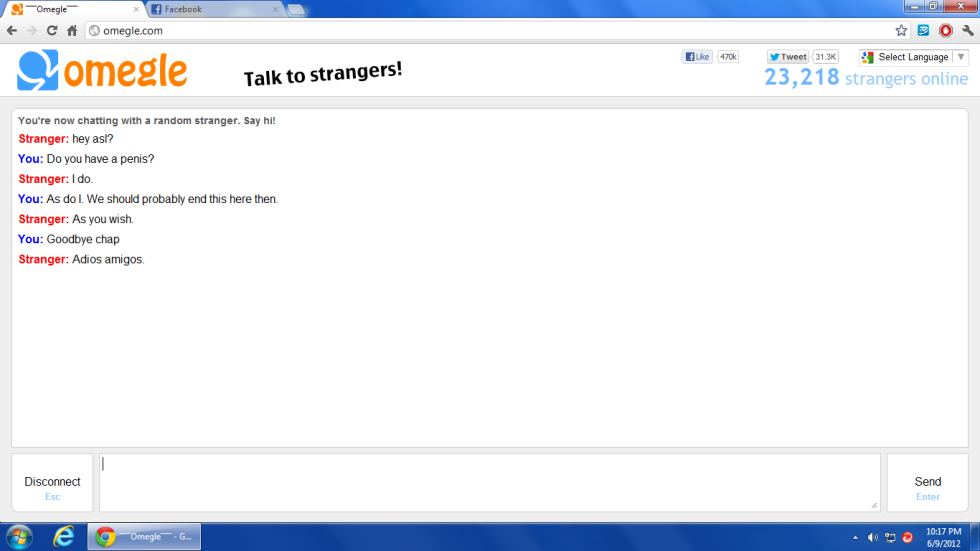Screen dimensions: 980x551
Task: Click the Facebook Like button
Action: [x=697, y=57]
